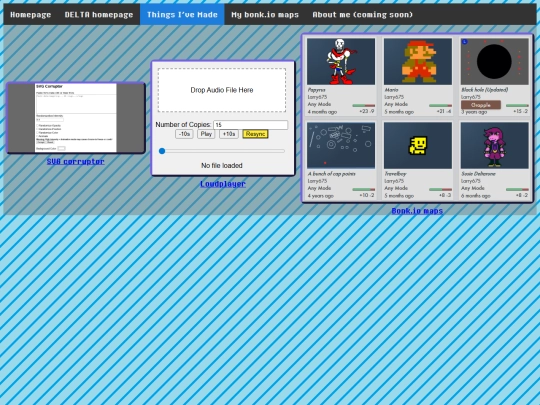This screenshot has width=540, height=405.
Task: Open the A bunch of cap points thumbnail
Action: (341, 145)
